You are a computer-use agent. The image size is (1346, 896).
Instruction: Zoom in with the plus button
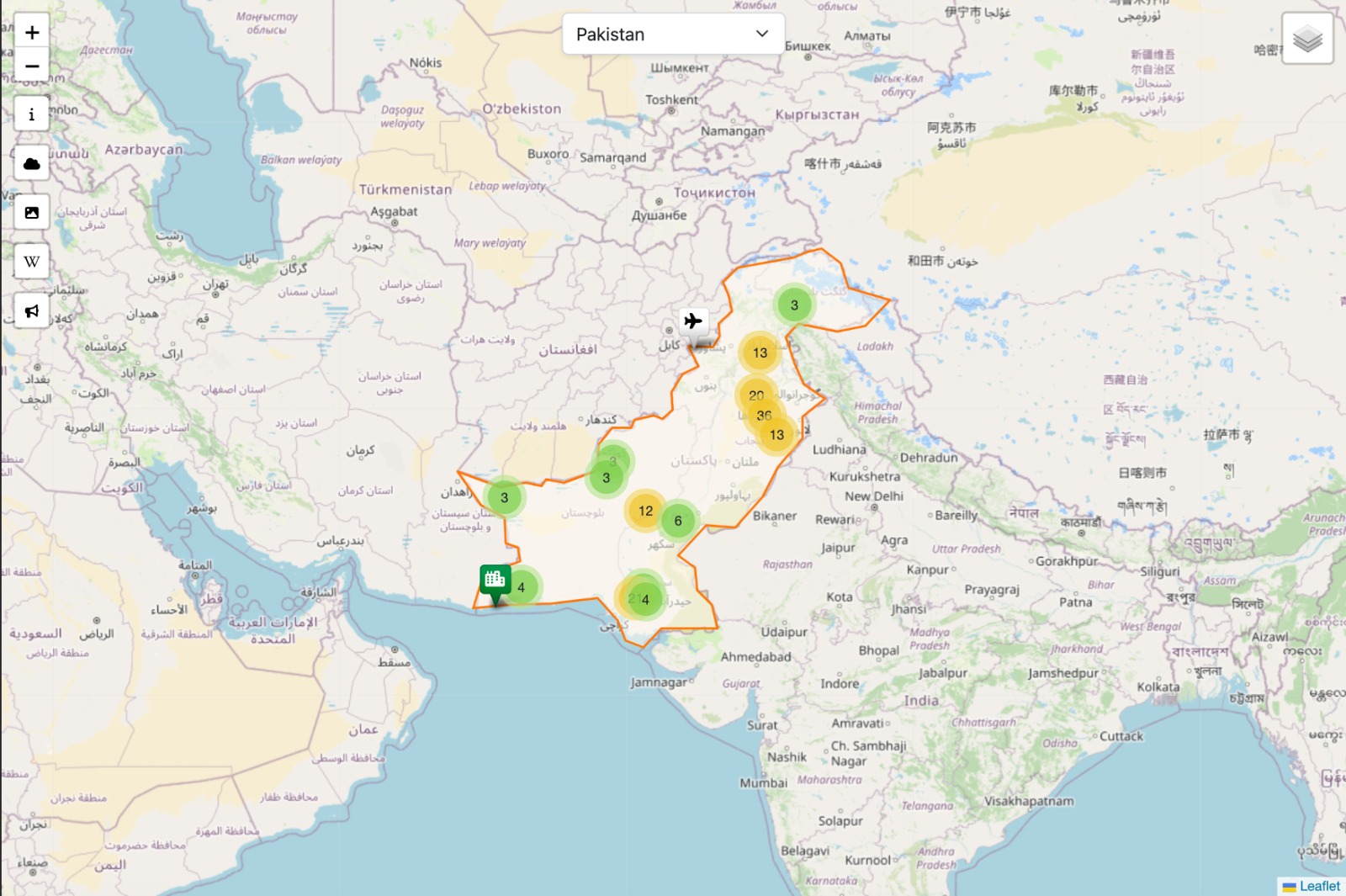32,33
